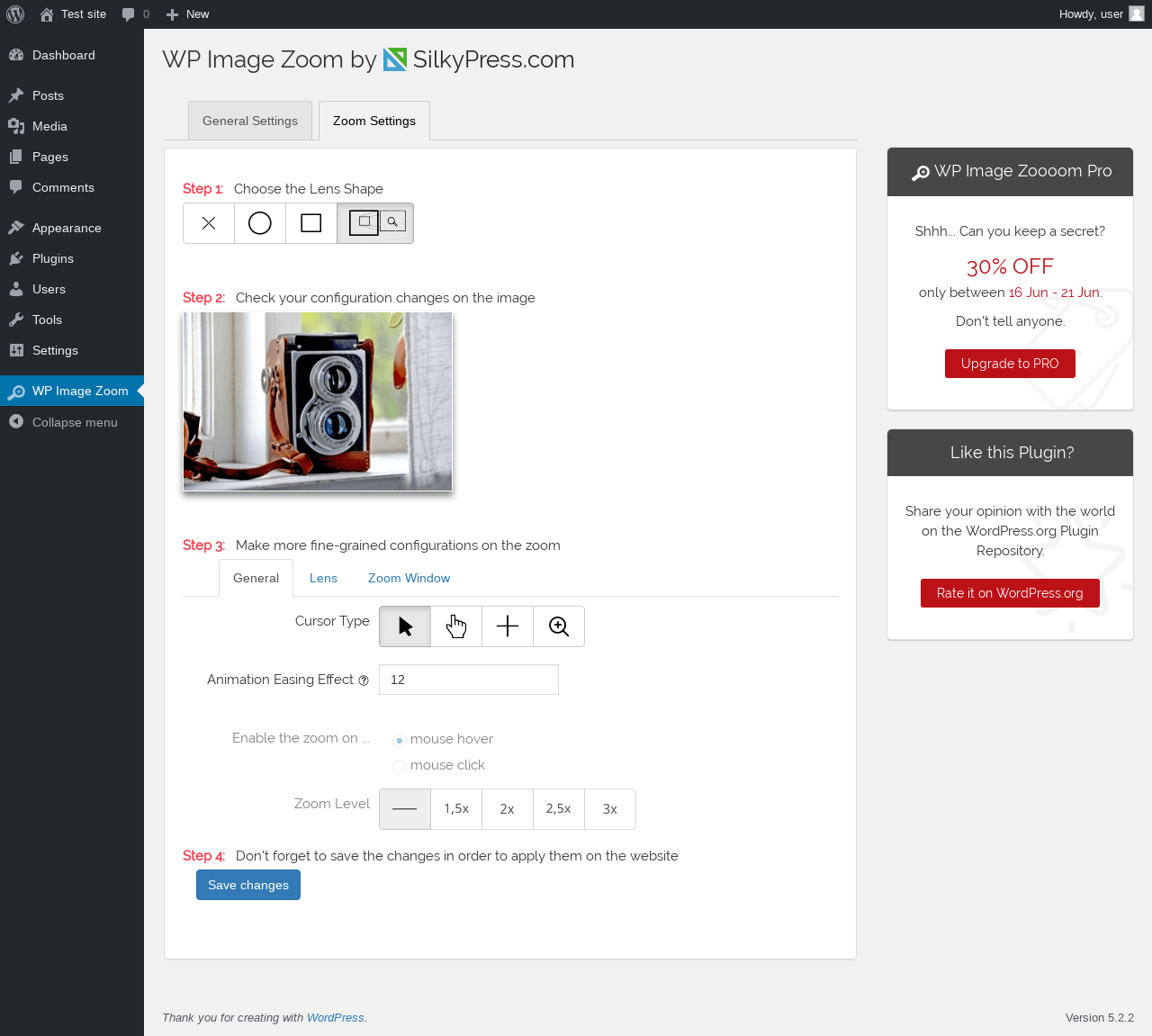Screen dimensions: 1152x1036
Task: Click the Like this Plugin? heading
Action: [1012, 453]
